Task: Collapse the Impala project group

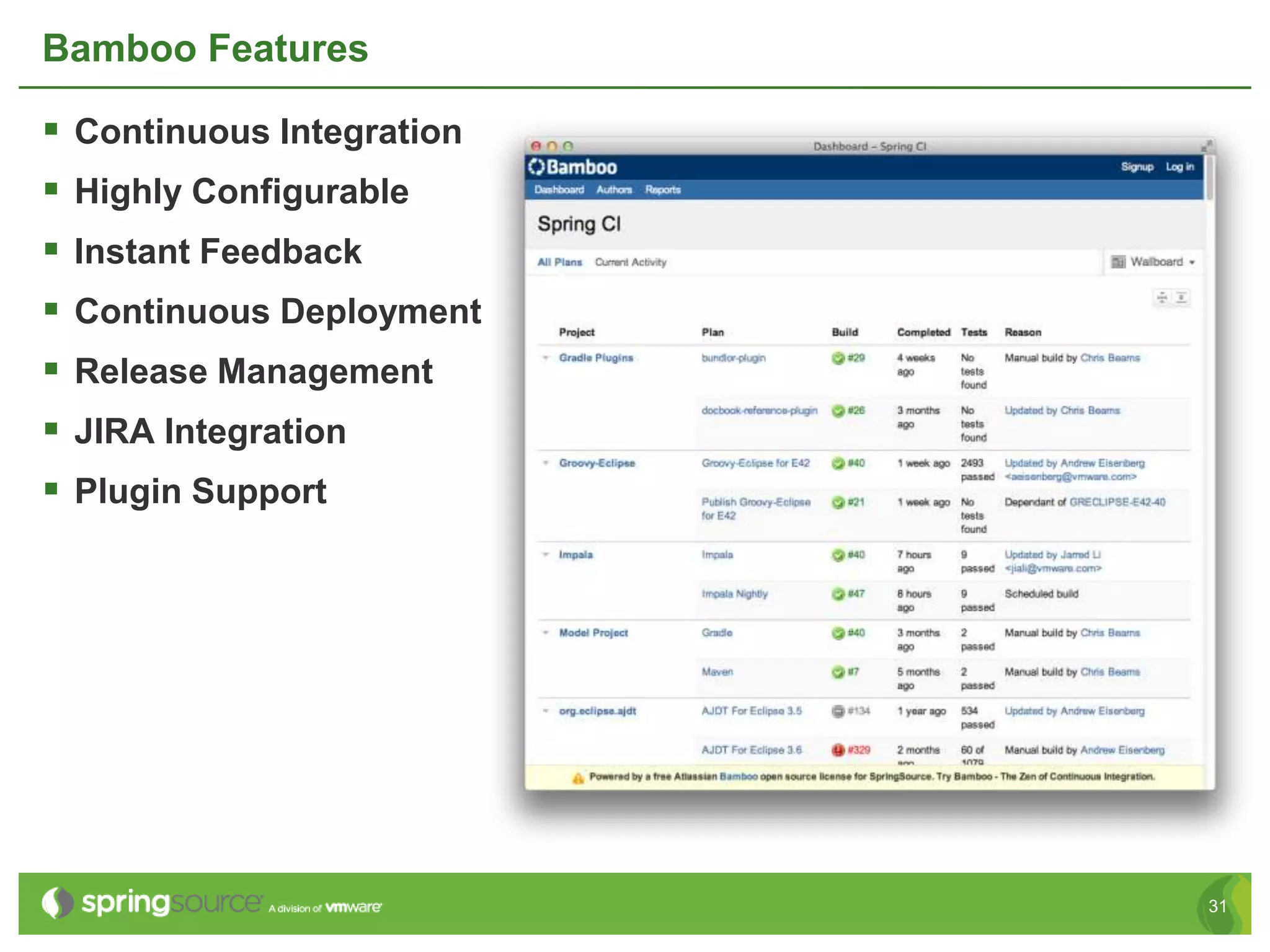Action: click(x=546, y=555)
